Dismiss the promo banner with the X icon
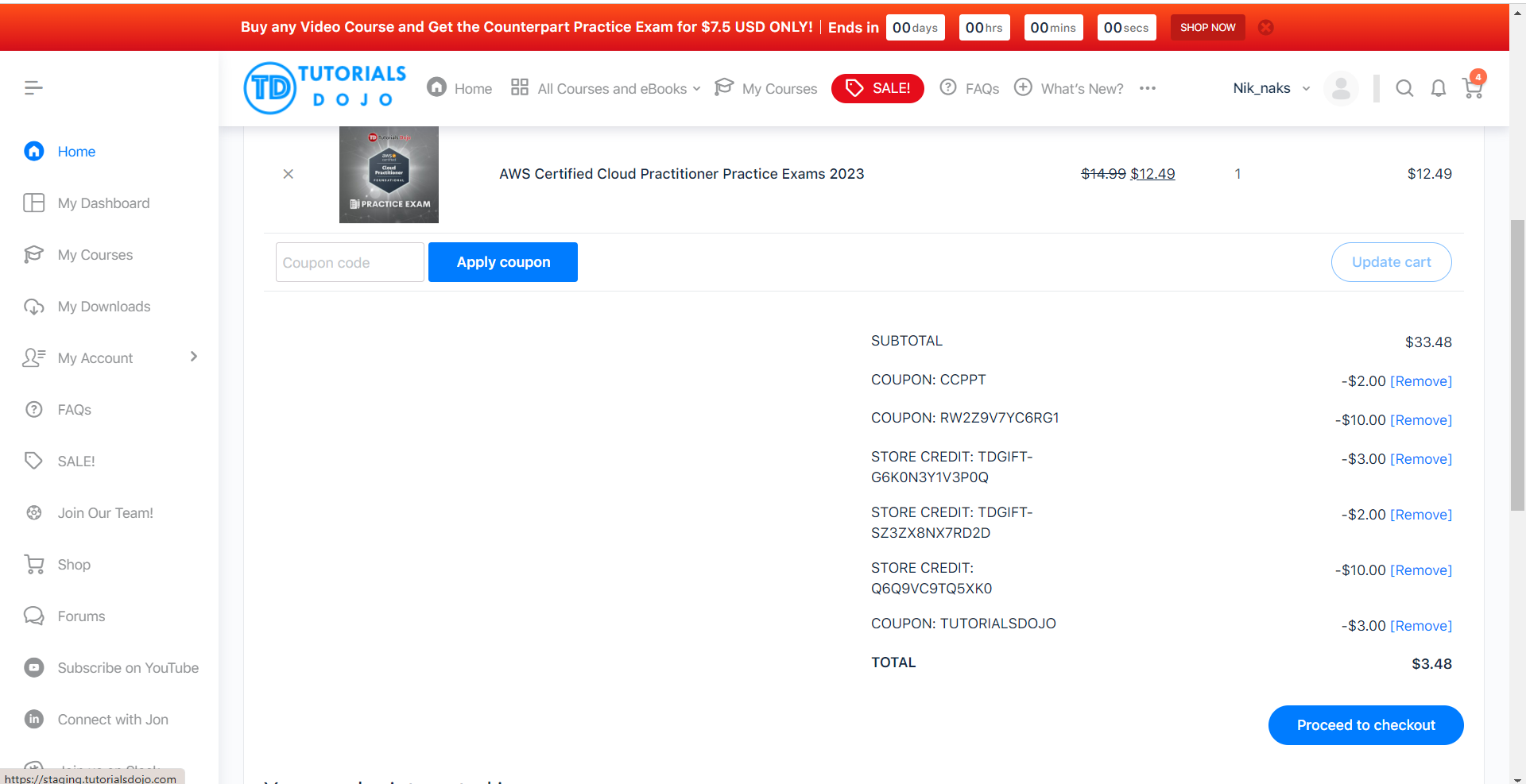Screen dimensions: 1526x784 tap(1266, 28)
